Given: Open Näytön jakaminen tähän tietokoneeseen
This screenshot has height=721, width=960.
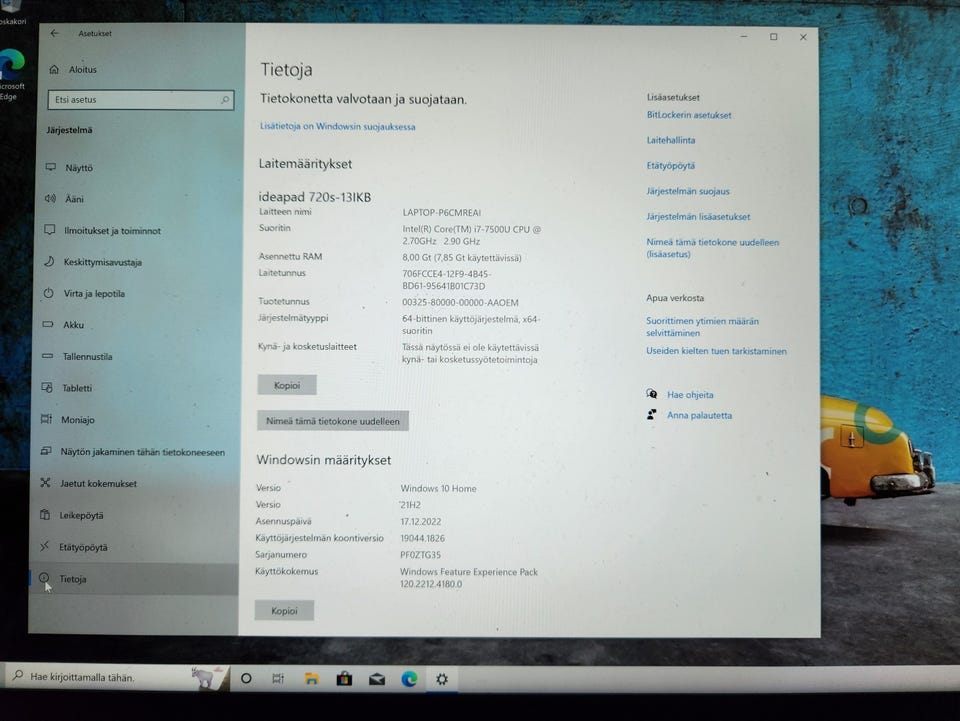Looking at the screenshot, I should point(133,452).
